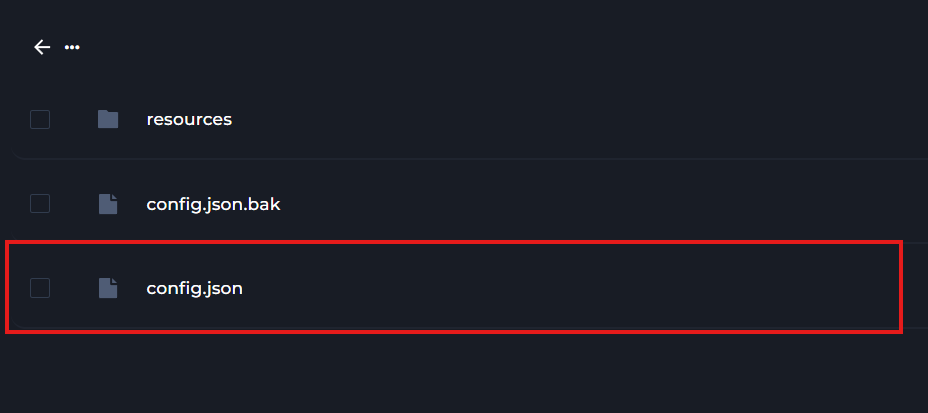Viewport: 928px width, 413px height.
Task: Open the config.json.bak file name
Action: (213, 204)
